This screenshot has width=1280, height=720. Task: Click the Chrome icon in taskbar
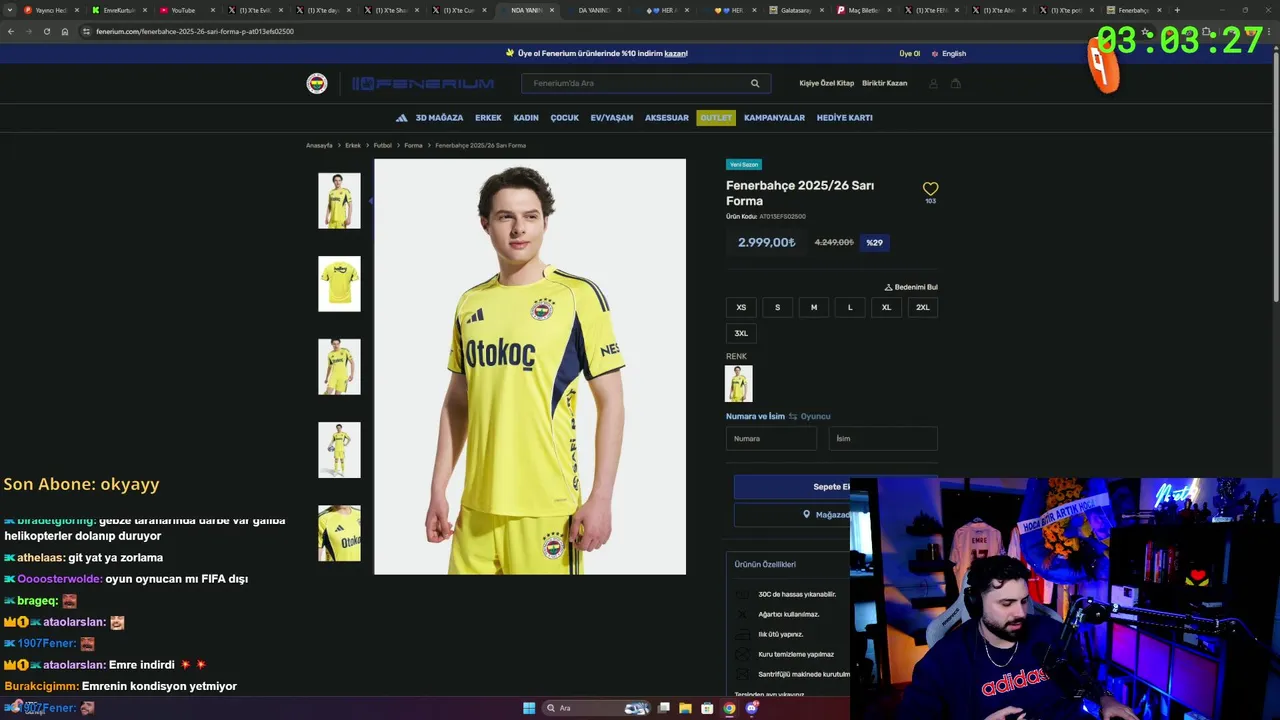click(x=729, y=708)
